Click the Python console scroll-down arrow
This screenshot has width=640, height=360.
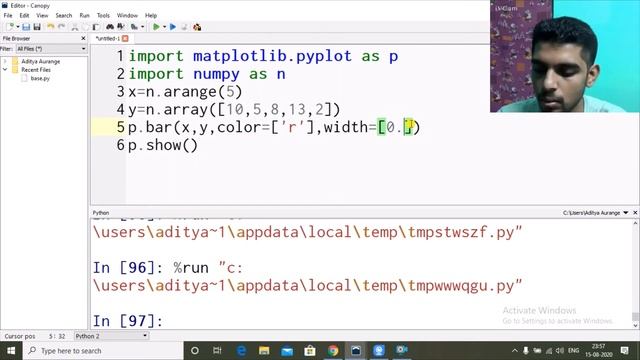[x=635, y=325]
